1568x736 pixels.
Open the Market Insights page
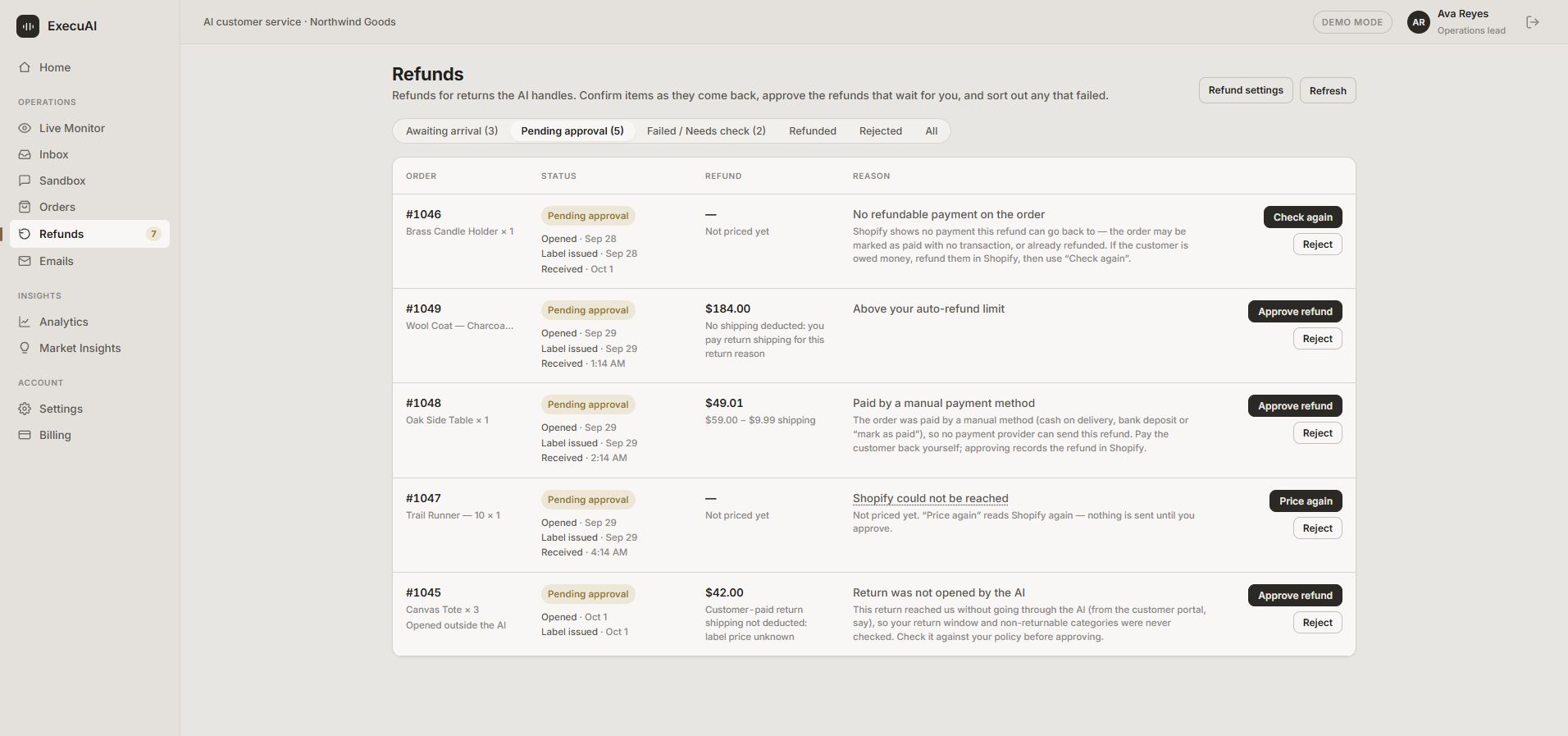coord(89,348)
